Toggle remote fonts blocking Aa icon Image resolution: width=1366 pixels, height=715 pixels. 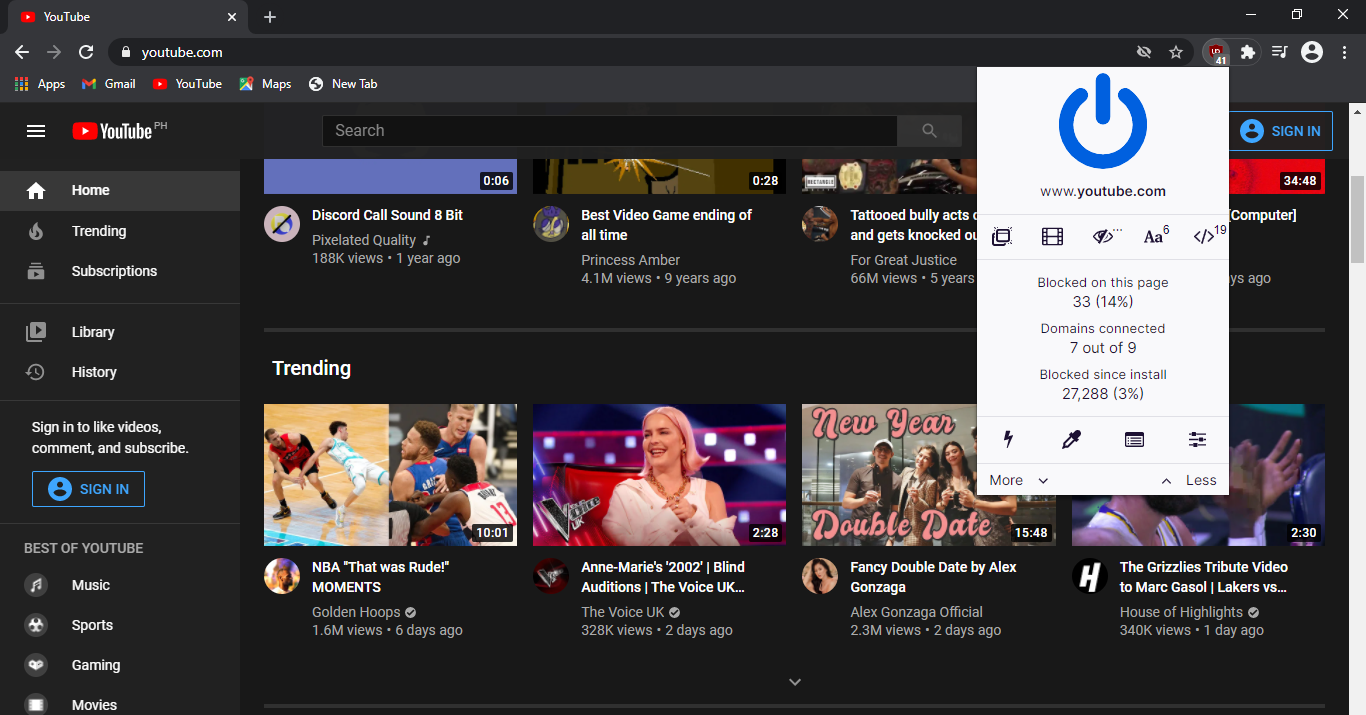(1154, 237)
